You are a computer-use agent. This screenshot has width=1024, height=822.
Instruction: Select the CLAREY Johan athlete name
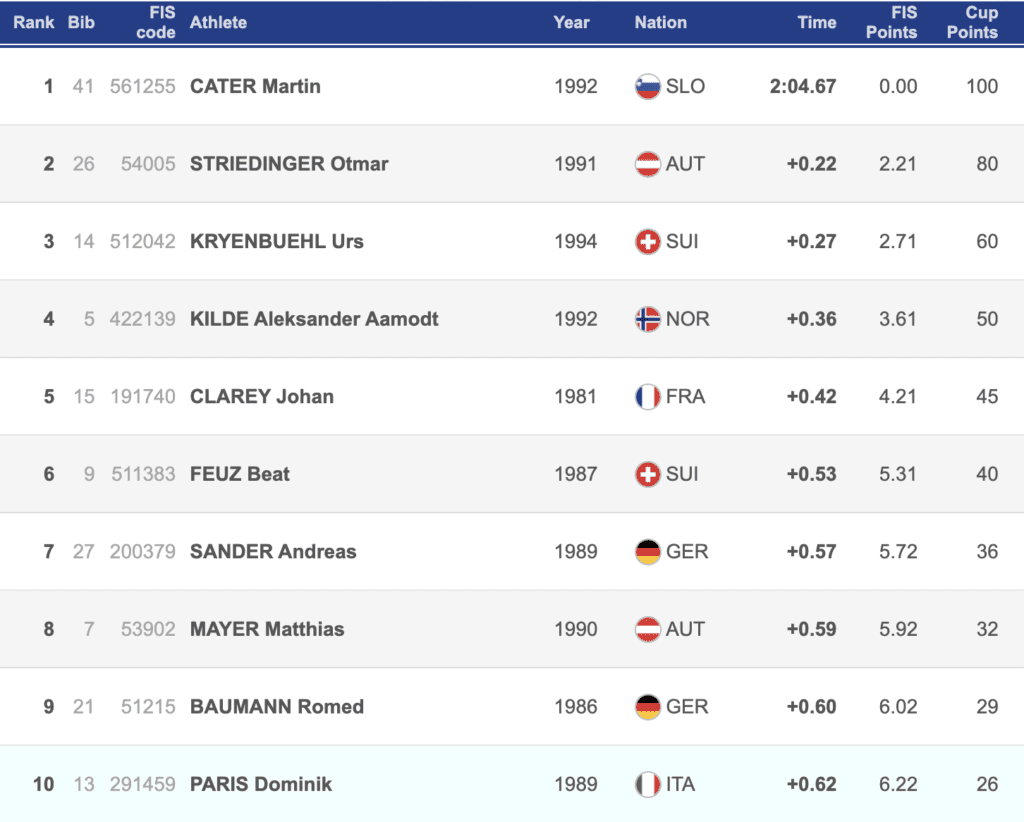[262, 397]
